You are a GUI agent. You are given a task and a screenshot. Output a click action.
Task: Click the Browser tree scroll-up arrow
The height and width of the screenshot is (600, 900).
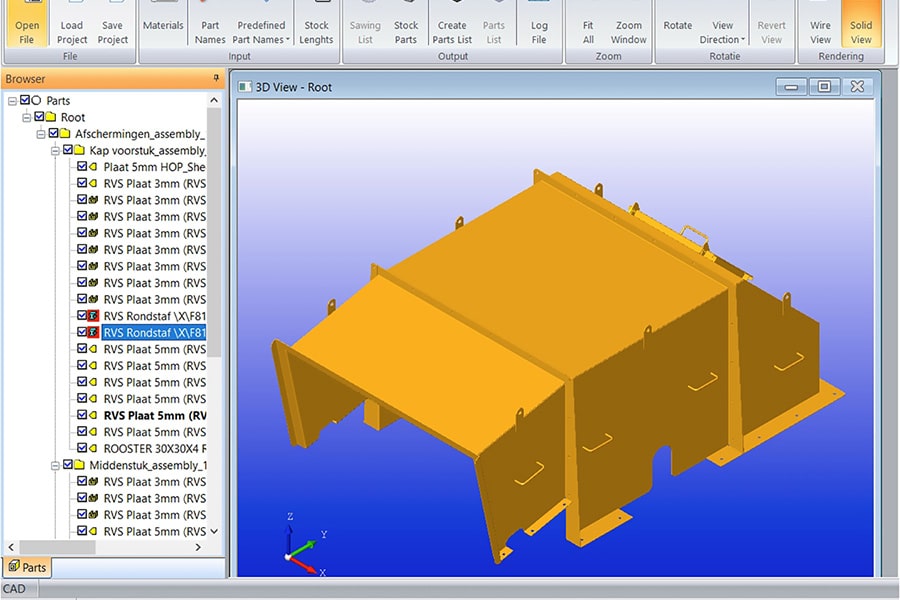[x=214, y=100]
